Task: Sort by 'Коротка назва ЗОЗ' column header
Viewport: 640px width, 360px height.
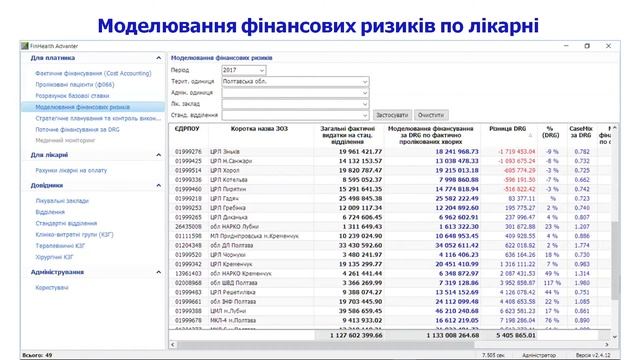Action: coord(259,129)
